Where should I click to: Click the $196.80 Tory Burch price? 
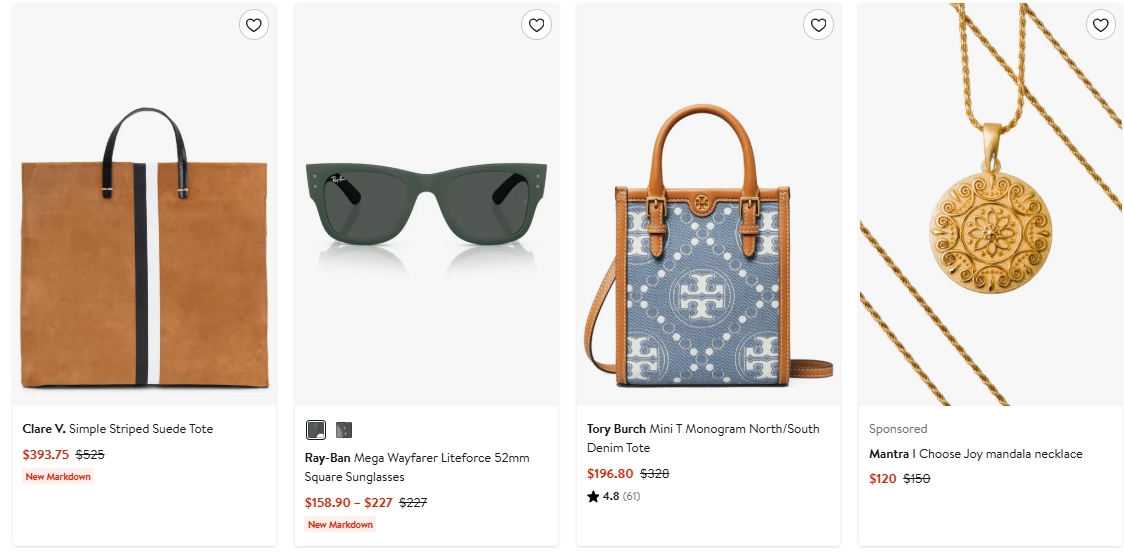tap(610, 474)
